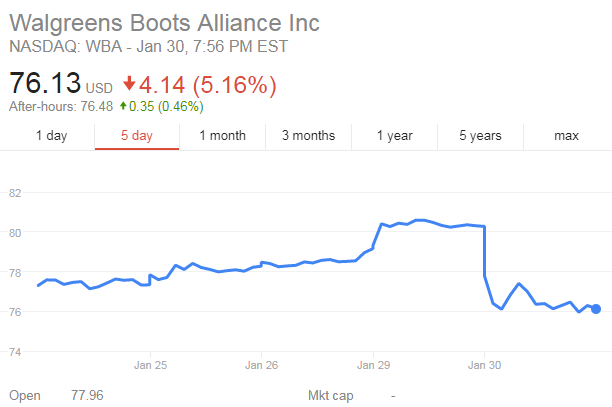Click the Mkt cap label
Viewport: 612px width, 407px height.
click(329, 396)
